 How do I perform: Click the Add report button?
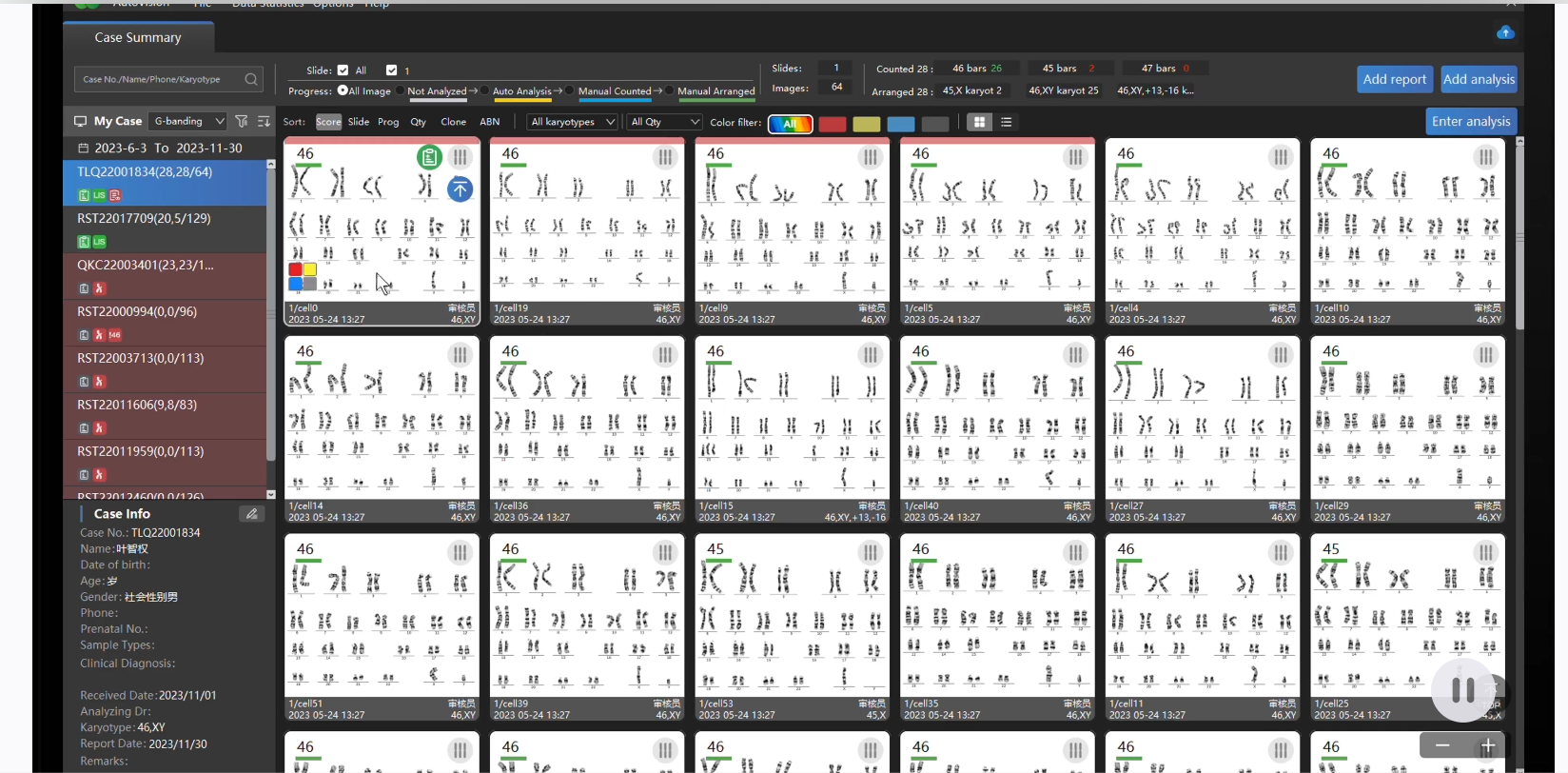click(x=1395, y=79)
